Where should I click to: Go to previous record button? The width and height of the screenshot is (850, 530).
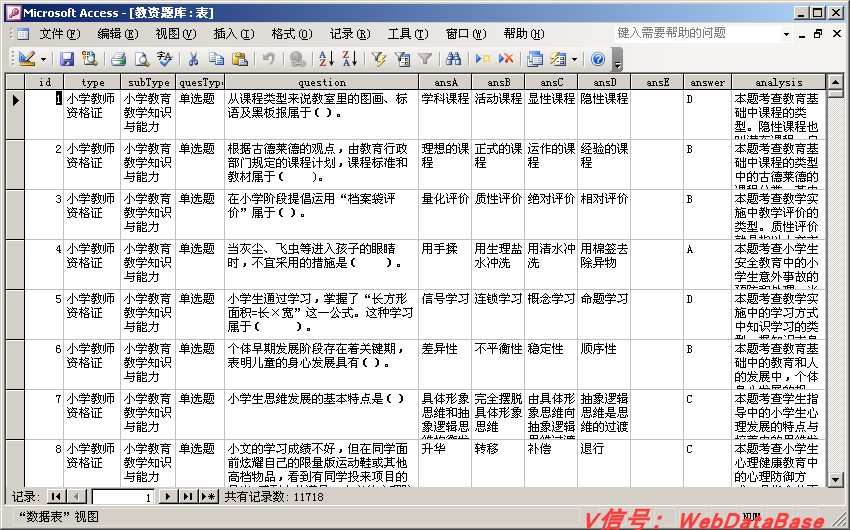pos(76,496)
